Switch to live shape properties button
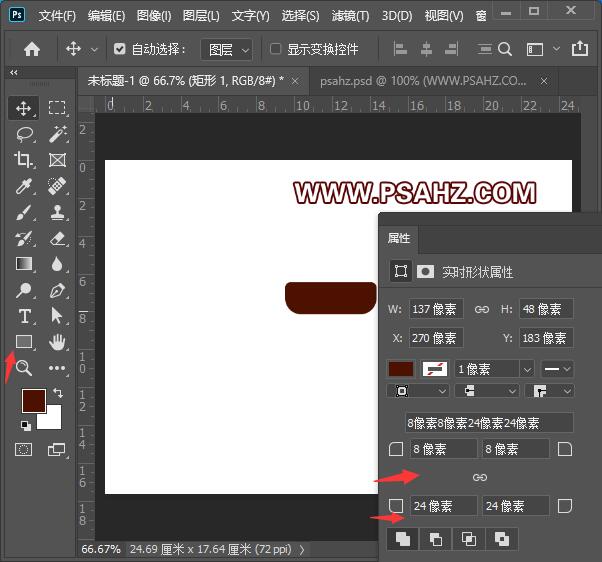 tap(401, 271)
